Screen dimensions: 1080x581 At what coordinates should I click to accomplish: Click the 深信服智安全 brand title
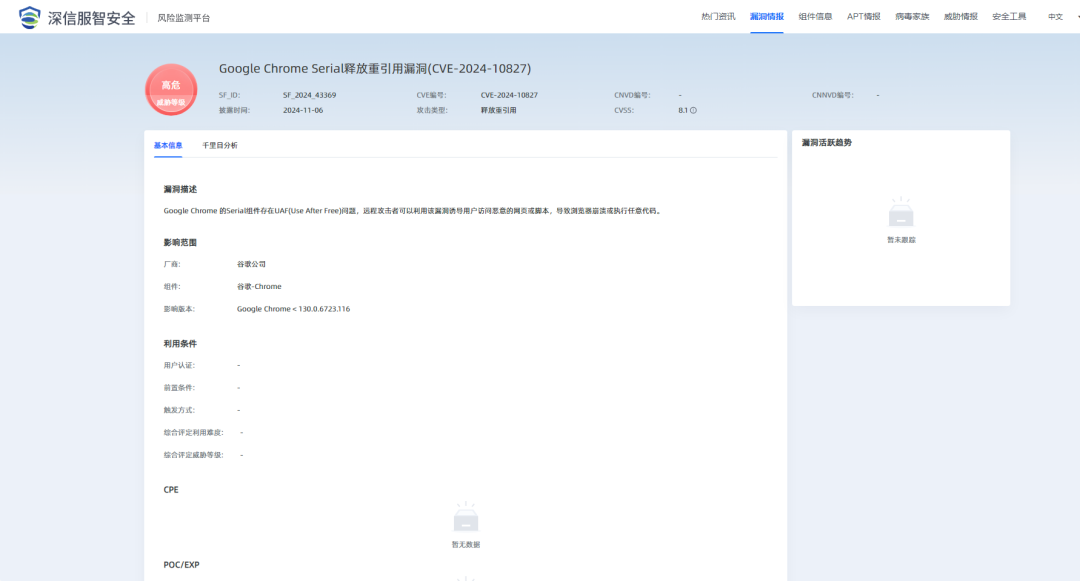coord(92,18)
